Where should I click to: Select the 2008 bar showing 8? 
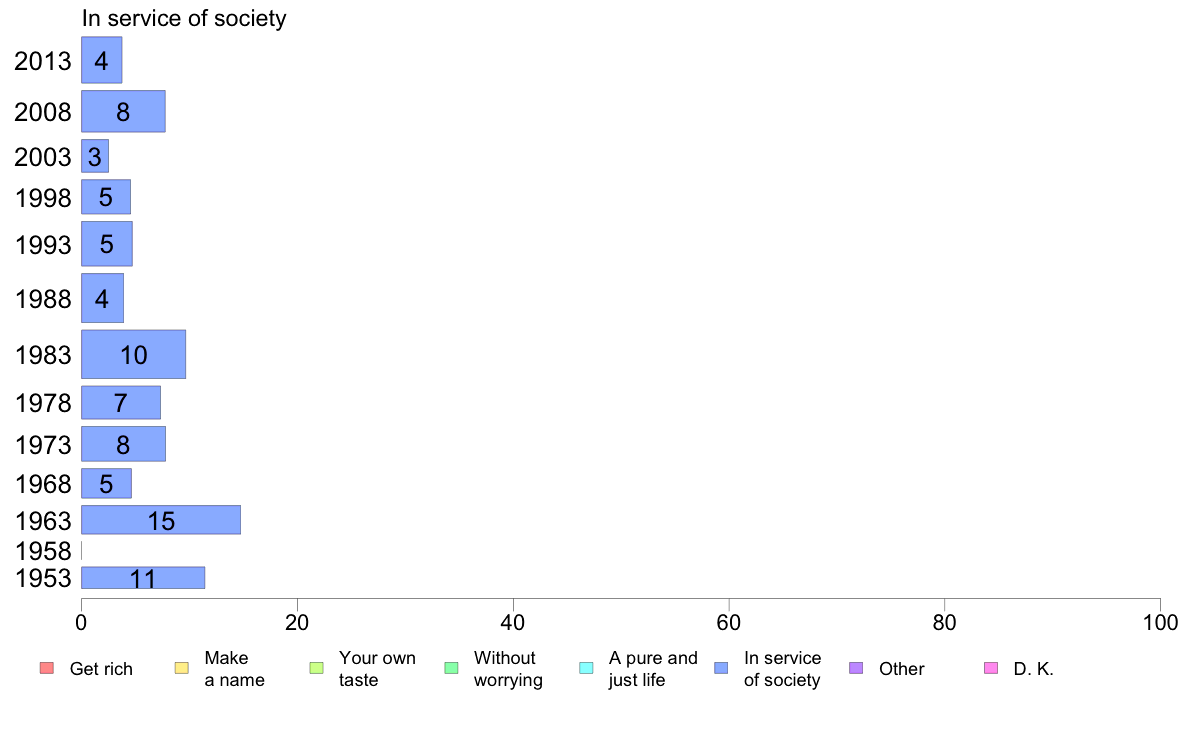point(123,111)
